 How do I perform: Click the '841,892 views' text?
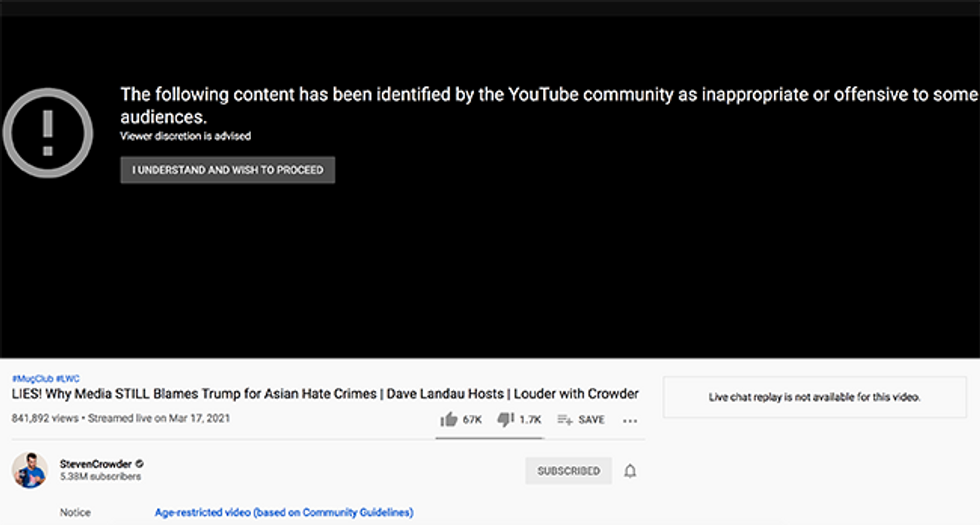tap(45, 418)
